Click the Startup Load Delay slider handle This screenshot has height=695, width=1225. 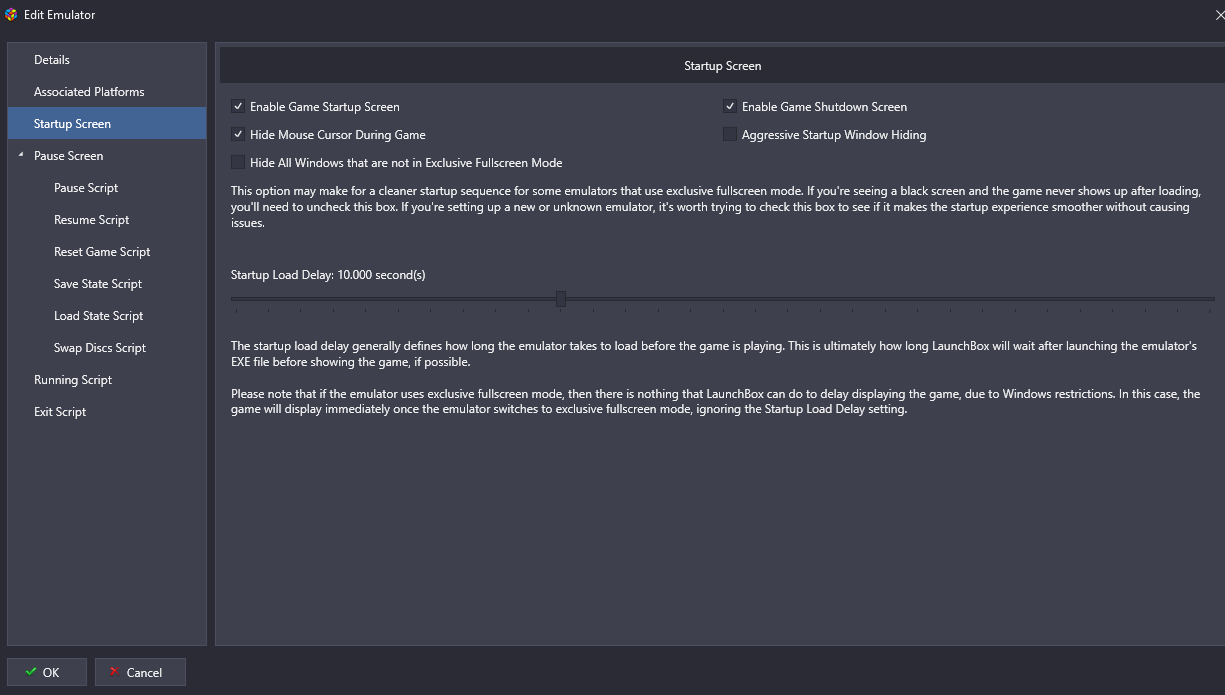tap(561, 298)
